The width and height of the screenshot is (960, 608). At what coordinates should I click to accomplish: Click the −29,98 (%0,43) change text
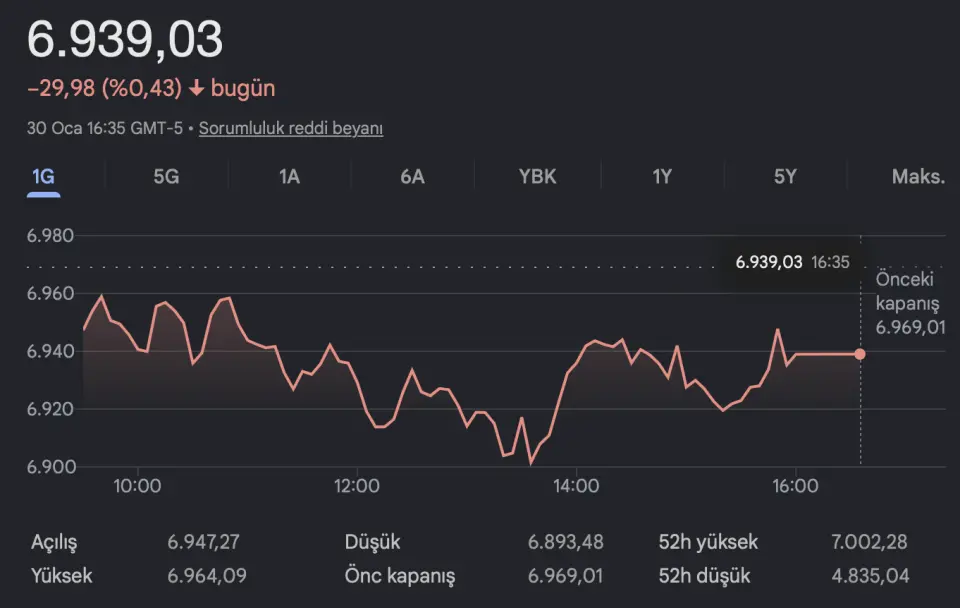click(105, 88)
